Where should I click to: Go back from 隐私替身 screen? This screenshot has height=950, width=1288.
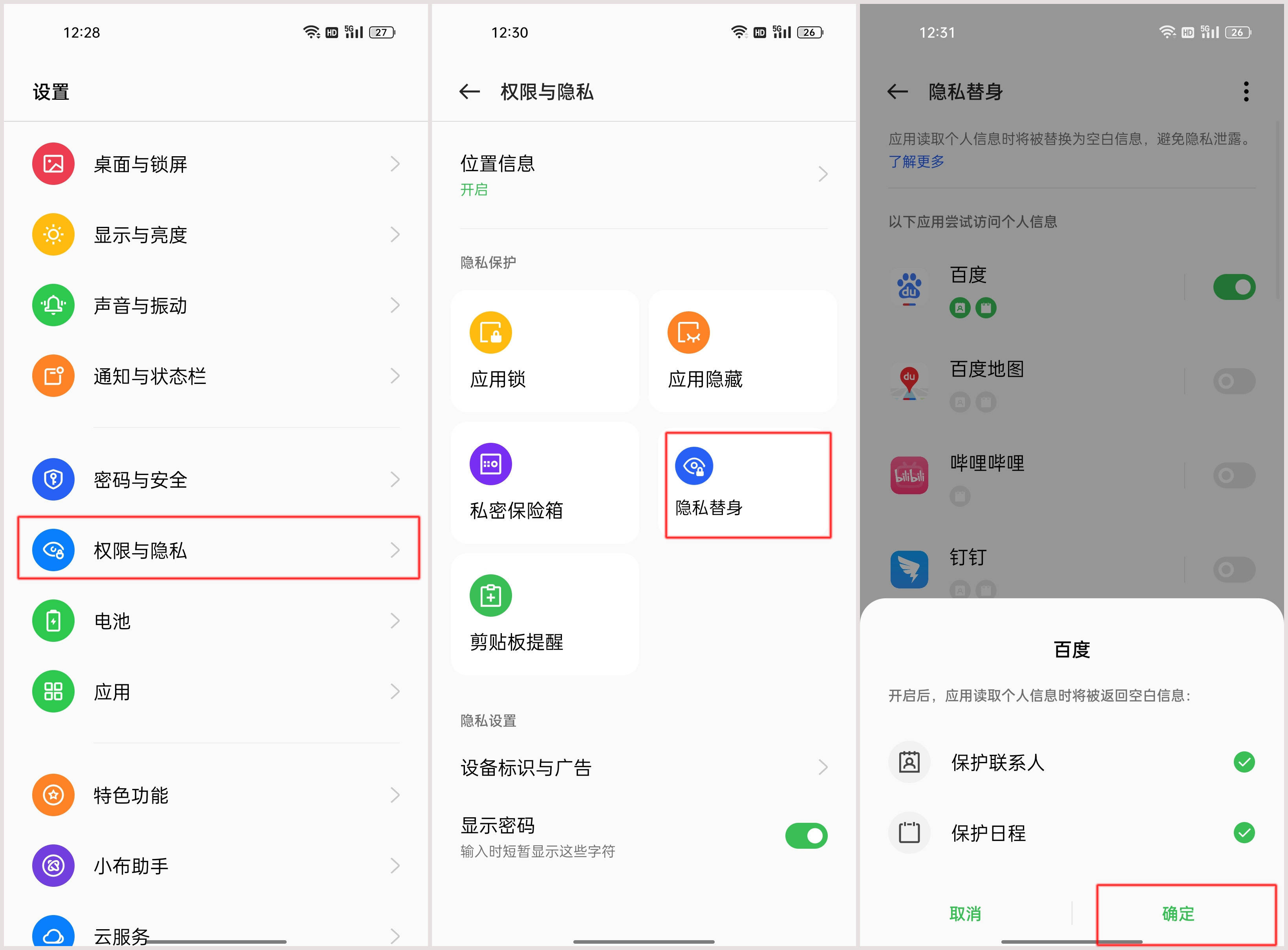[897, 91]
